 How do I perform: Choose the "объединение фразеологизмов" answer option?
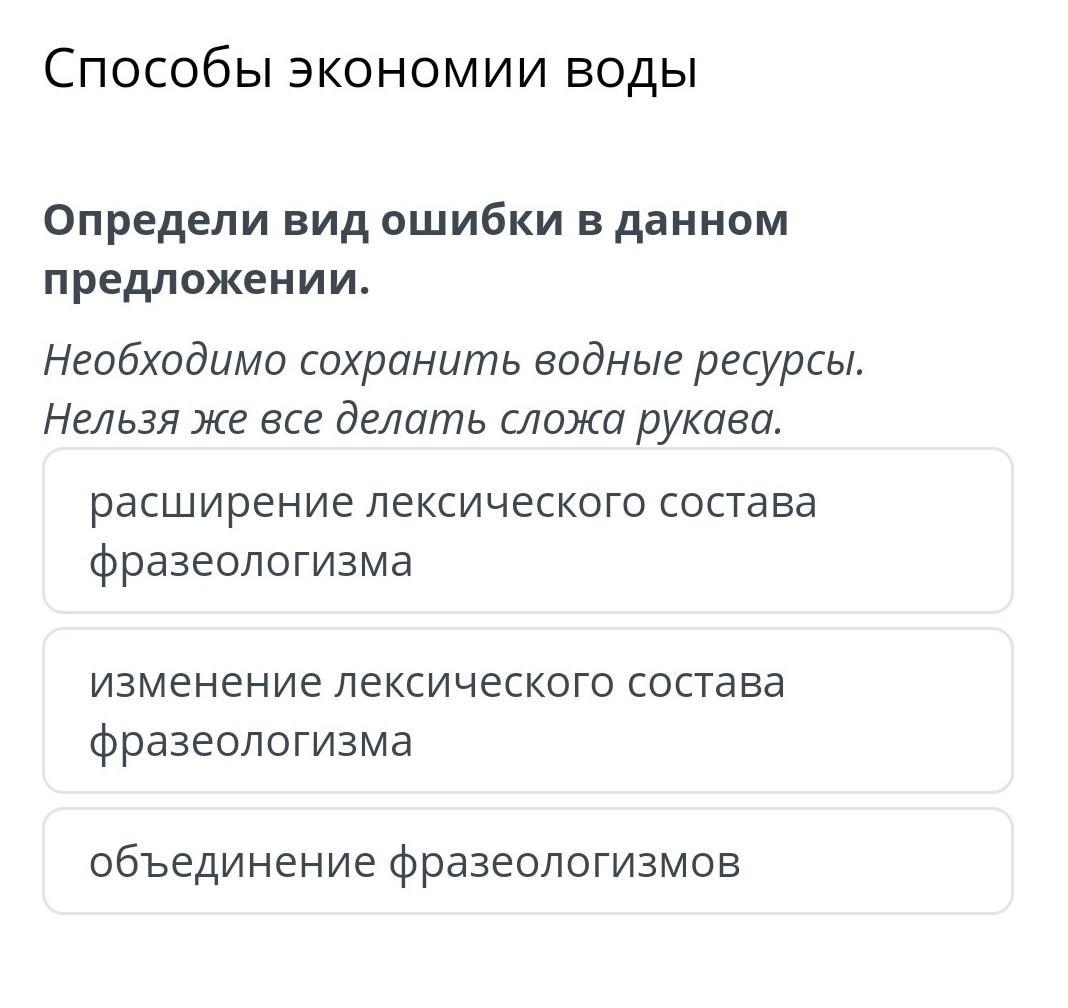click(527, 861)
